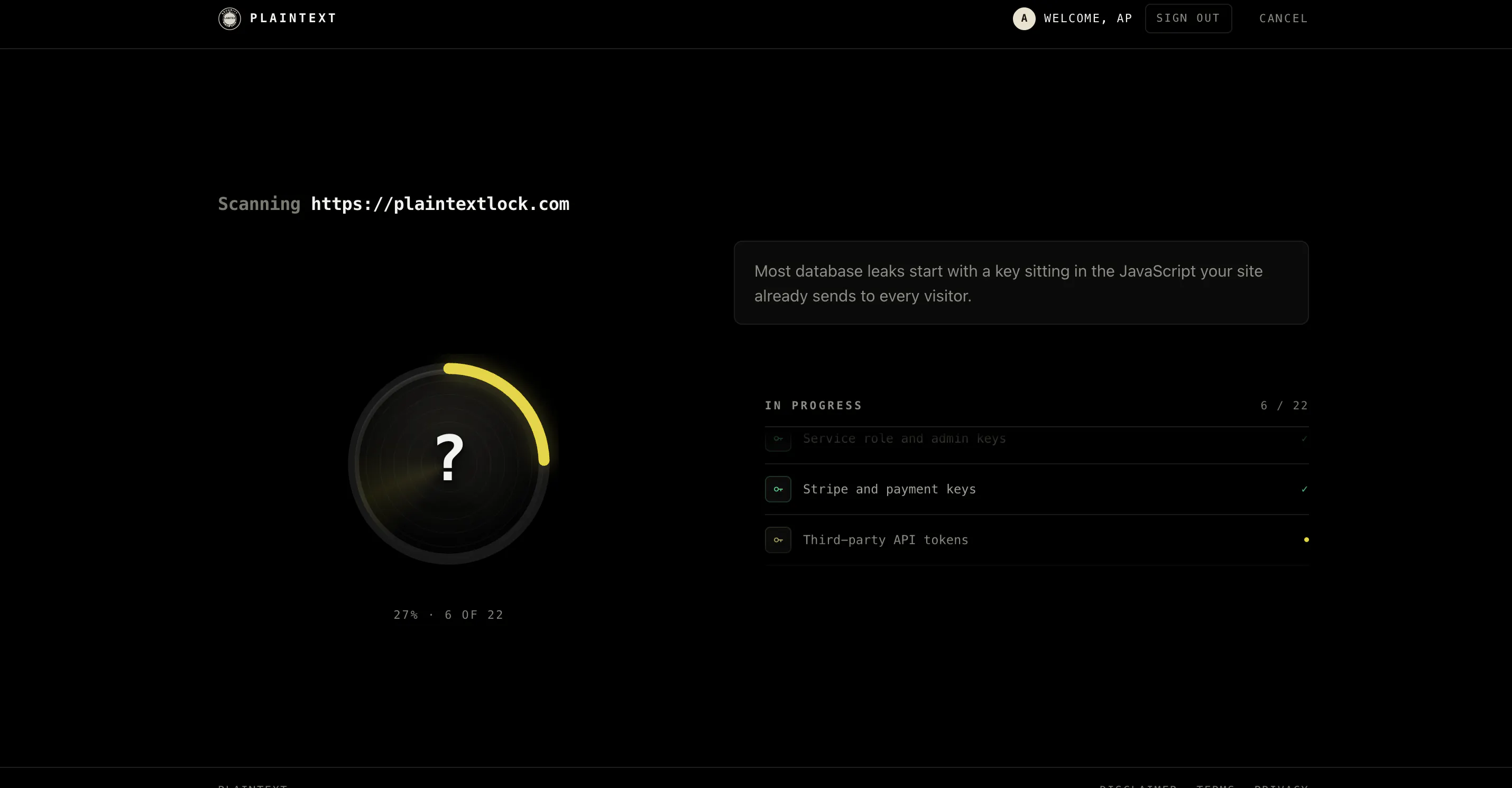Click key icon beside Third-party API tokens
This screenshot has height=788, width=1512.
[778, 539]
